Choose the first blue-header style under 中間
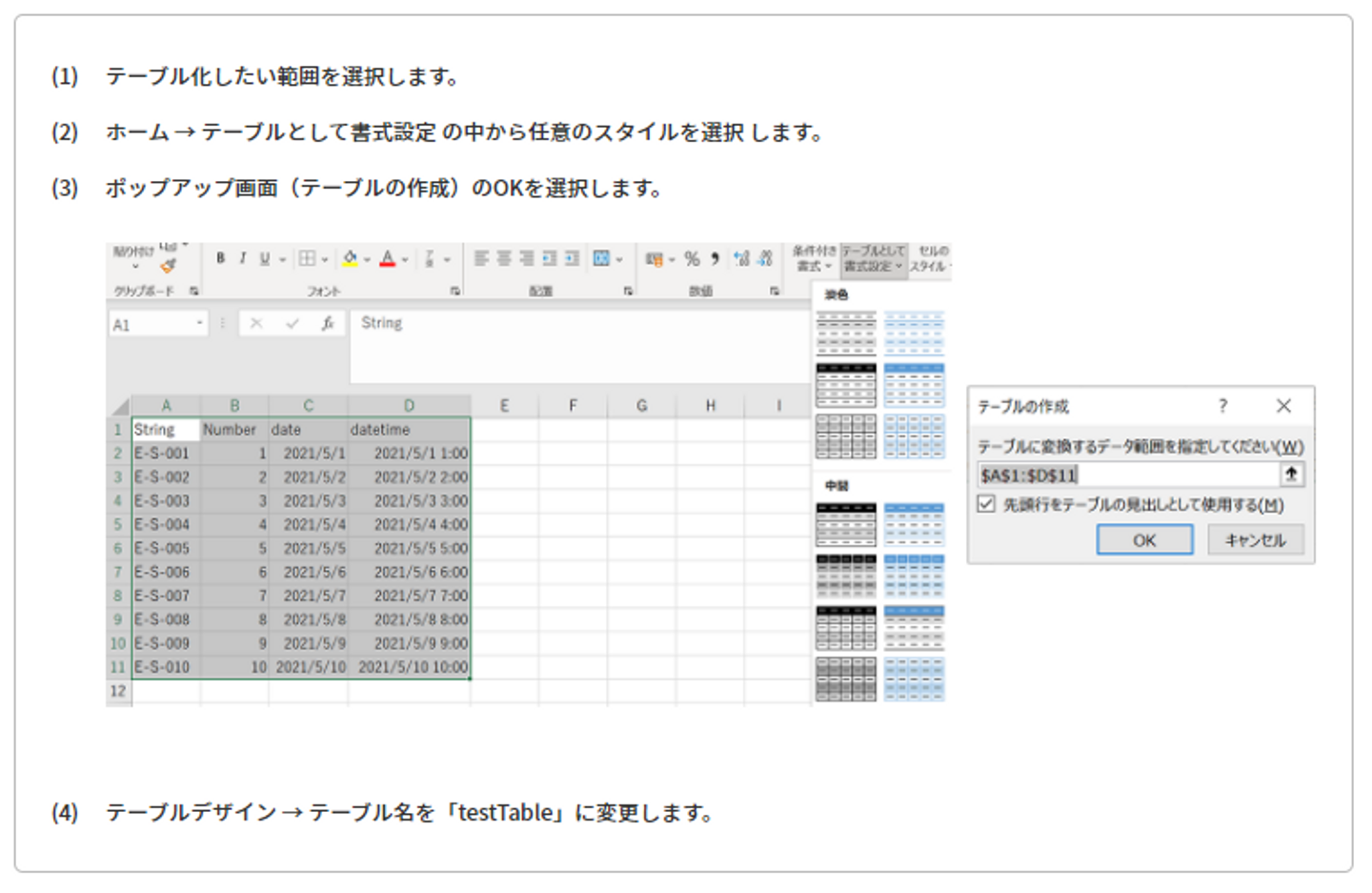This screenshot has width=1372, height=893. click(x=914, y=524)
